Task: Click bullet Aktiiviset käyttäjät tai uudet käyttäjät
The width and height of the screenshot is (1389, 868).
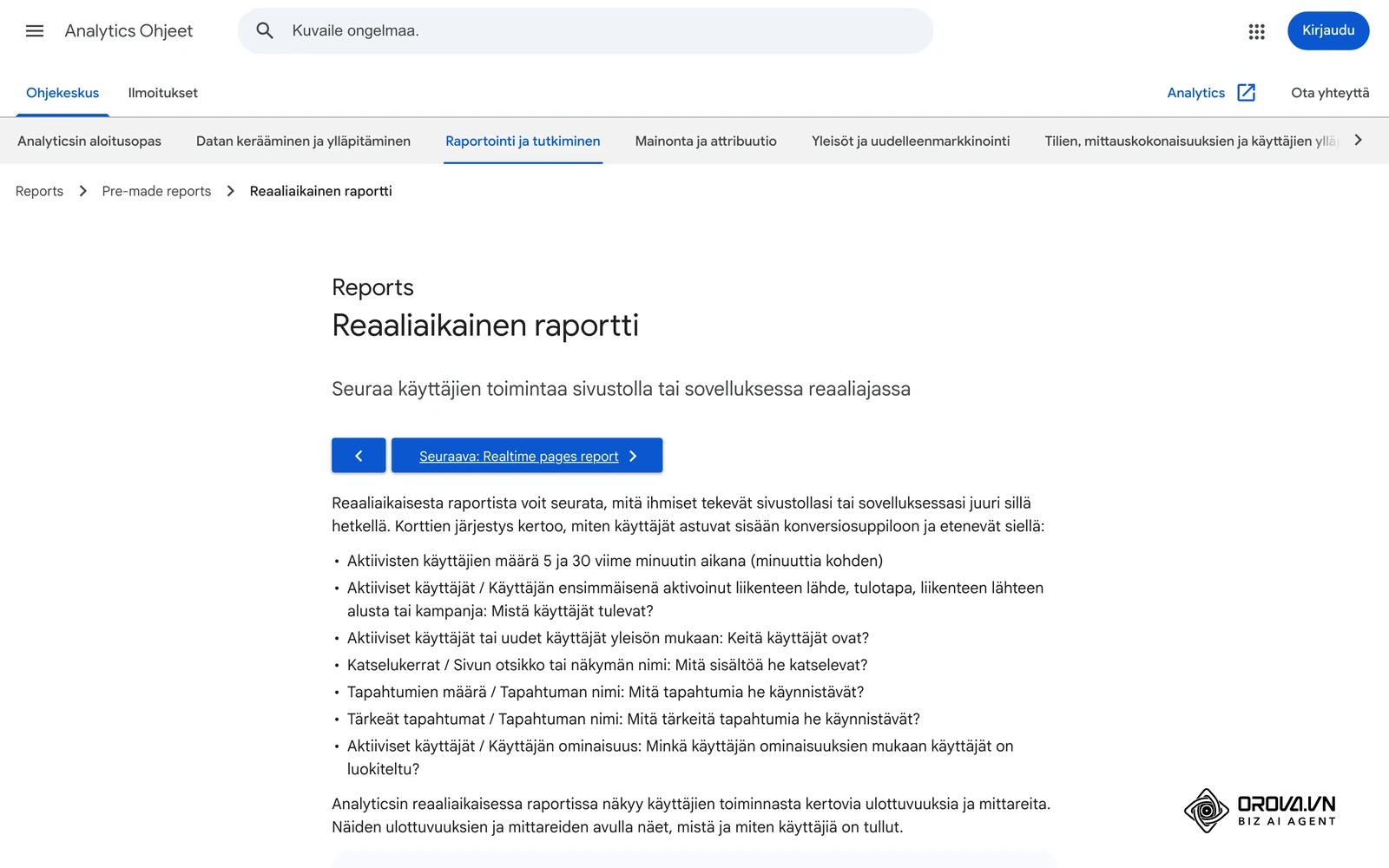Action: 608,638
